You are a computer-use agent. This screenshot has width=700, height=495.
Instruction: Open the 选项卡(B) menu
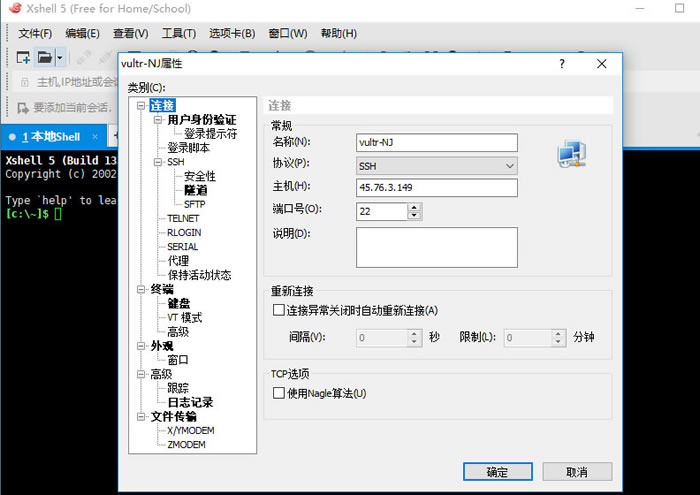click(232, 33)
